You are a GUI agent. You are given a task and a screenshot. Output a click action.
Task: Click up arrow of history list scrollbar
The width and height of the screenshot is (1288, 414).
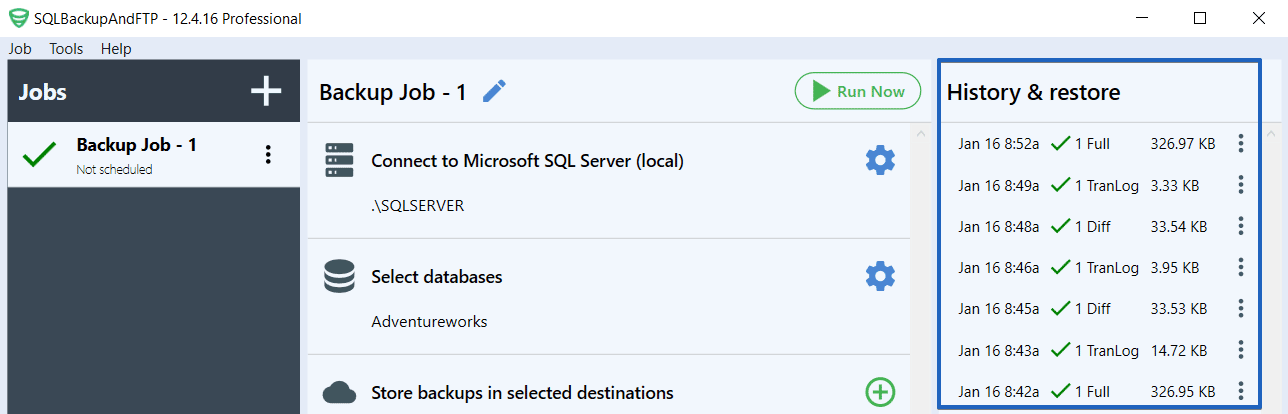point(1272,133)
